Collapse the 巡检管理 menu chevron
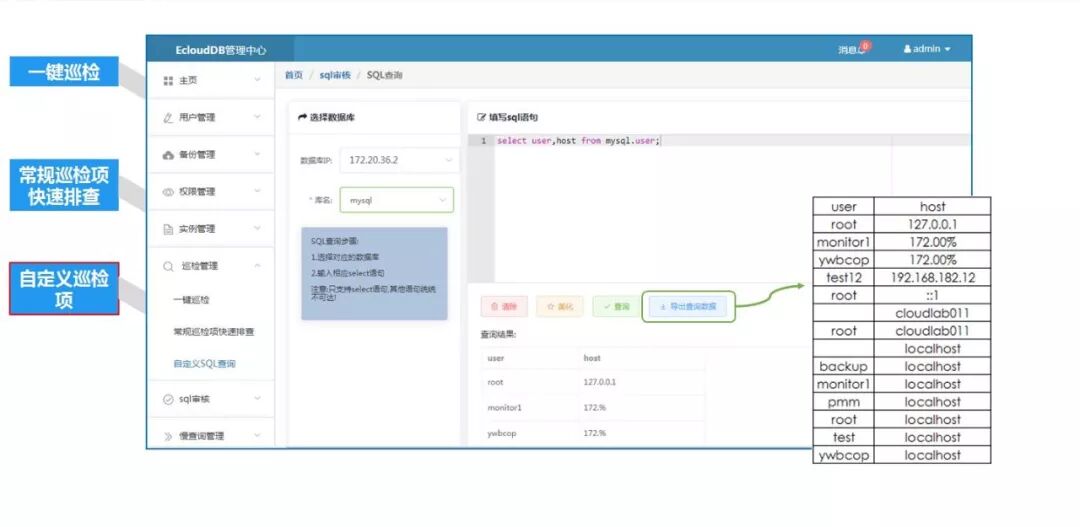1080x527 pixels. pyautogui.click(x=258, y=266)
